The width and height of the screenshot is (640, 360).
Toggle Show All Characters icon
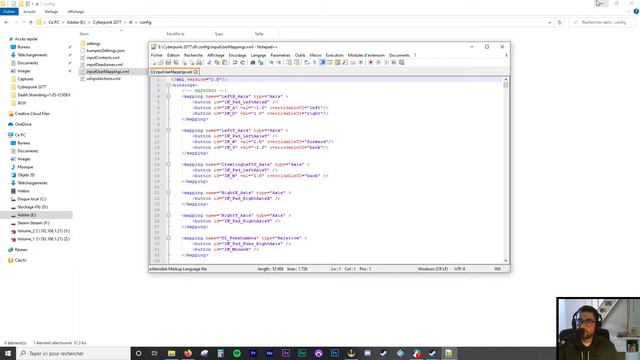pos(314,62)
